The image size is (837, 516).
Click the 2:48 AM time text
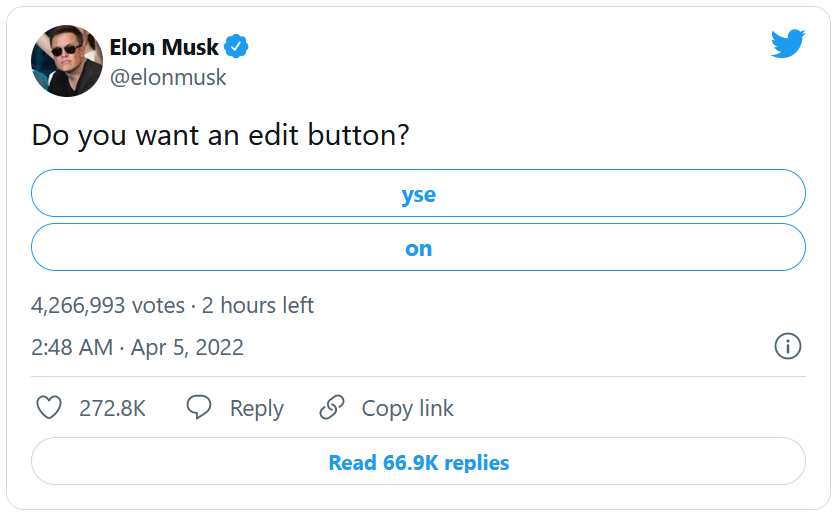[x=72, y=348]
